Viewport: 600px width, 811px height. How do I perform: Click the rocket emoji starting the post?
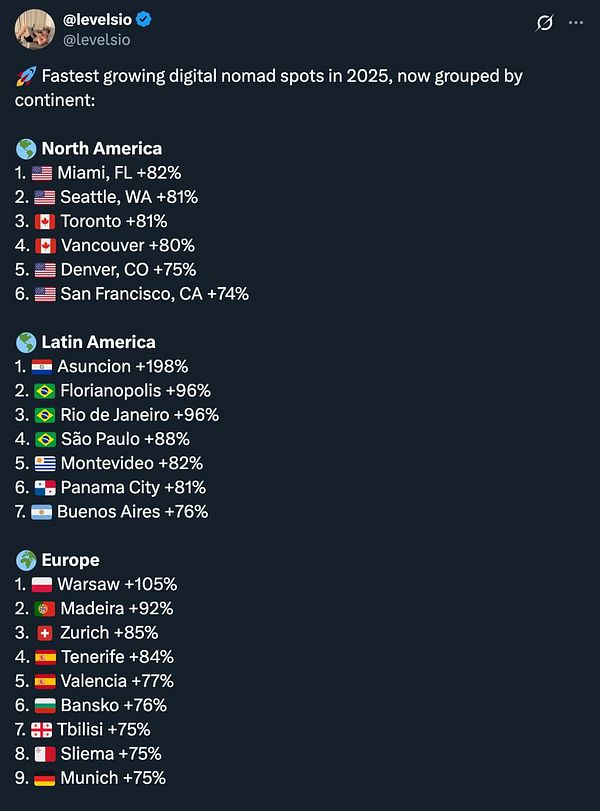point(21,75)
